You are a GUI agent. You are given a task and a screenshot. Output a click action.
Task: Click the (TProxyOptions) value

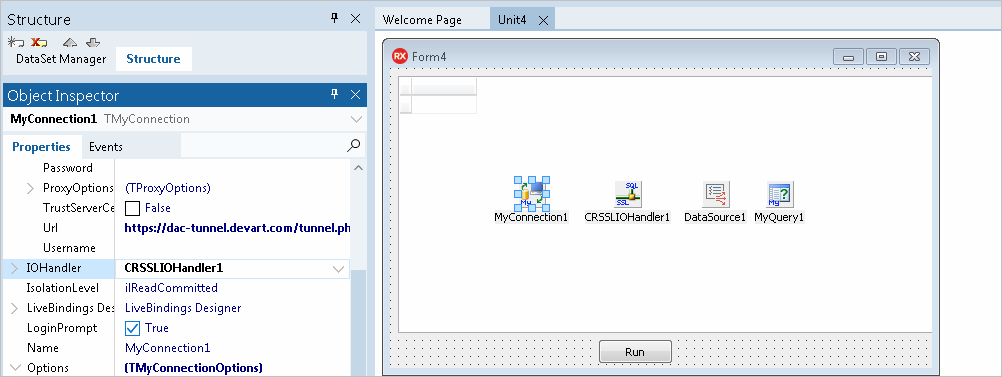(168, 188)
